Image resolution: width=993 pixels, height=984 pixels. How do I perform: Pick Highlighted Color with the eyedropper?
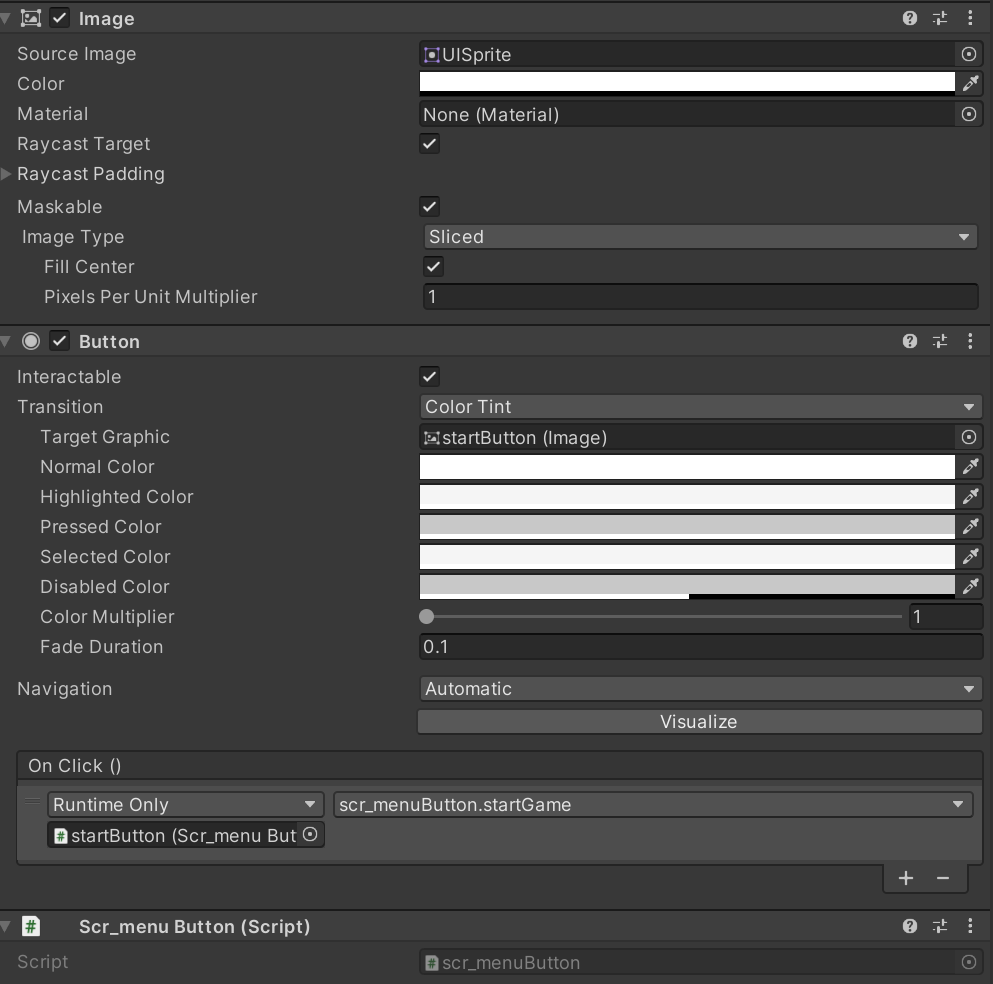969,497
